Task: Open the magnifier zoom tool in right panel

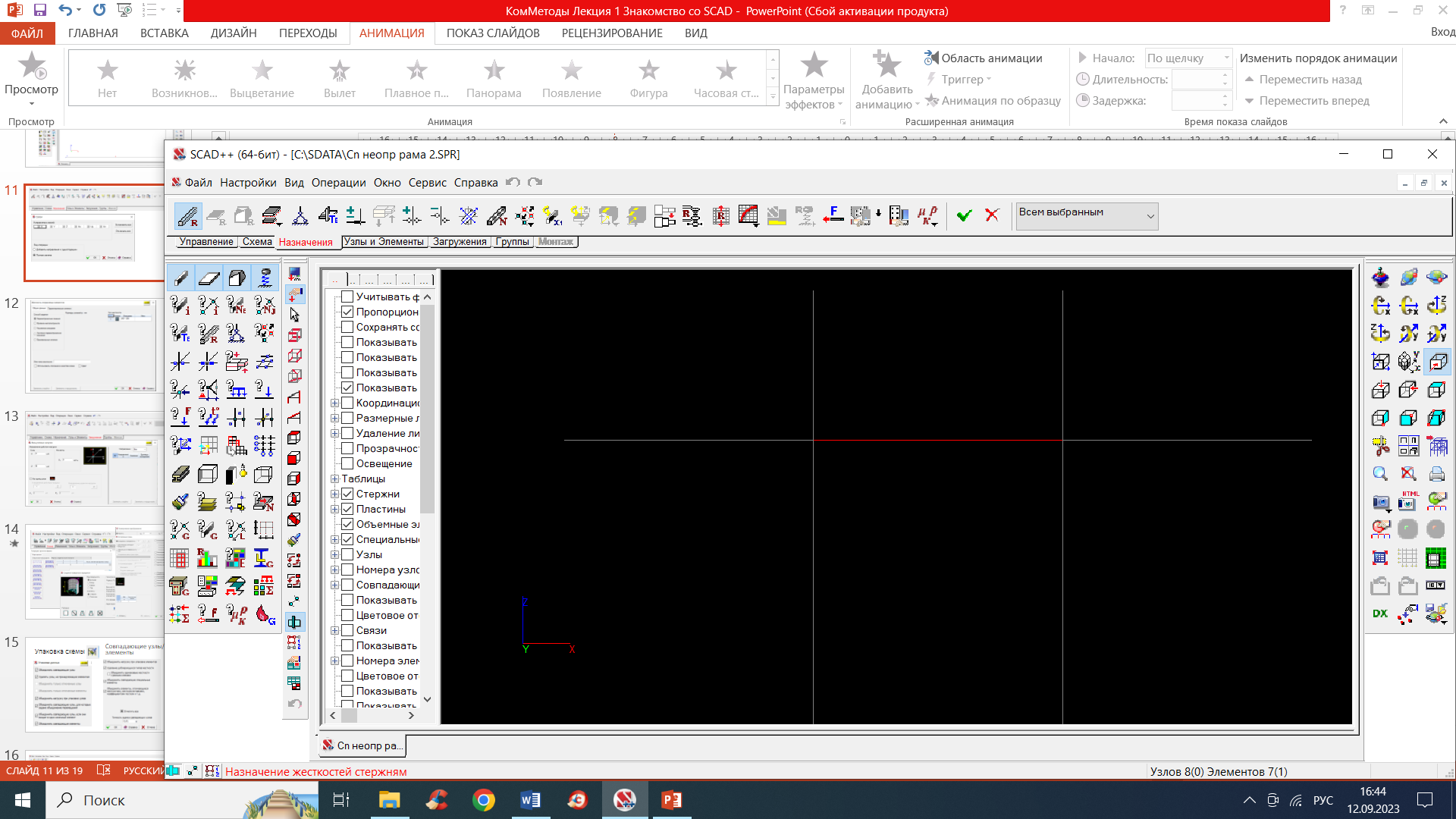Action: click(x=1380, y=474)
